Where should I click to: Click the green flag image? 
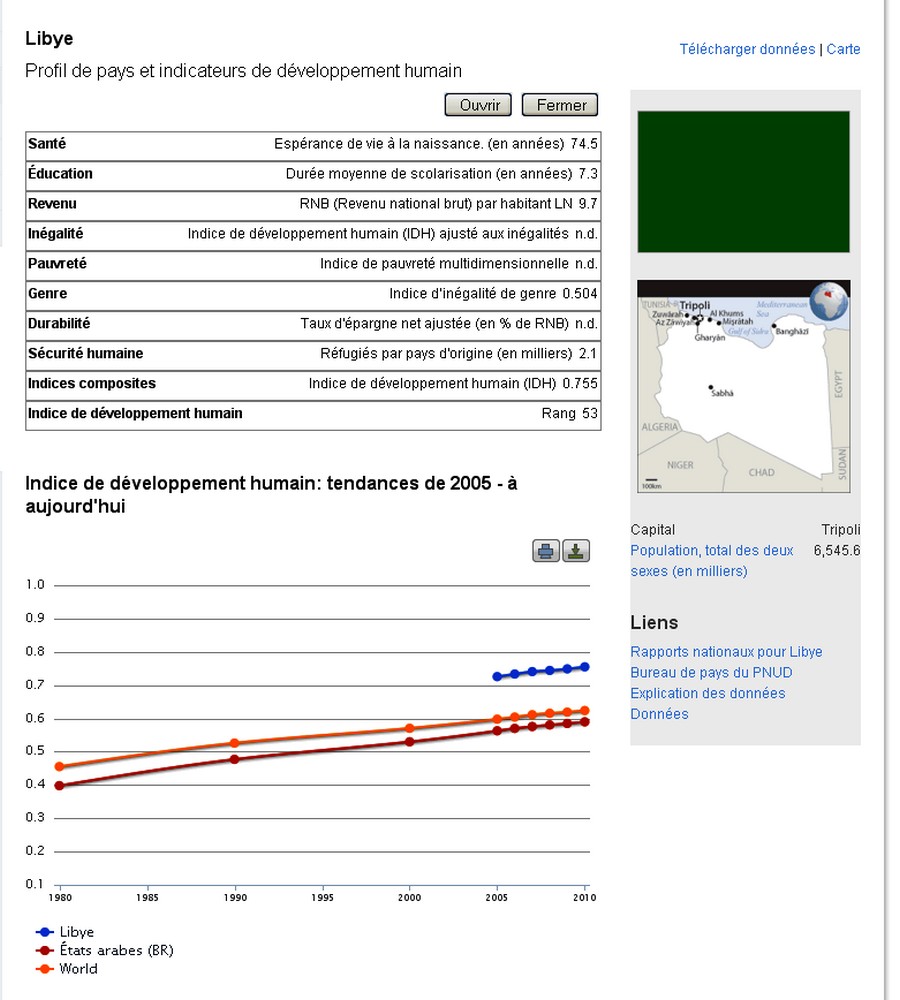743,180
